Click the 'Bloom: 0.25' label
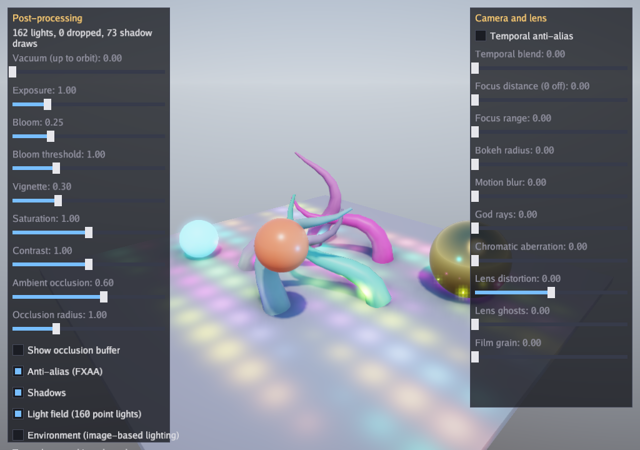 click(38, 122)
